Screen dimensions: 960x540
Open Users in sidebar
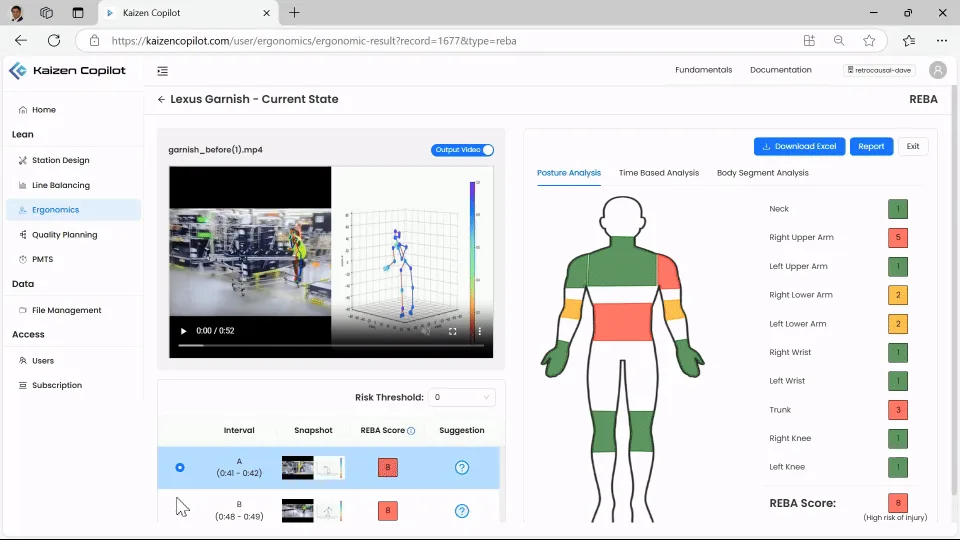click(73, 361)
